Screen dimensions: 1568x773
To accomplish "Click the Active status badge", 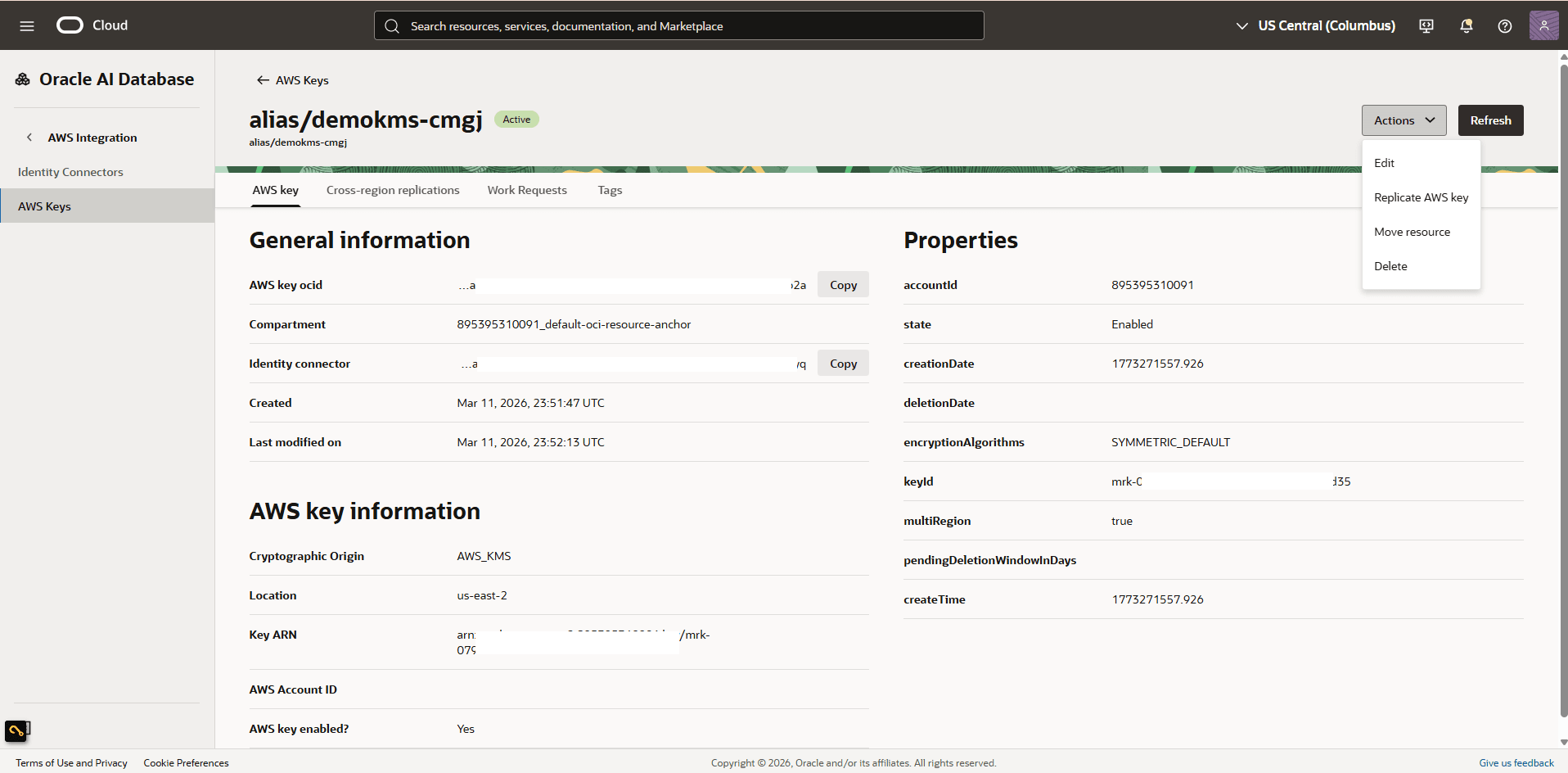I will (516, 120).
